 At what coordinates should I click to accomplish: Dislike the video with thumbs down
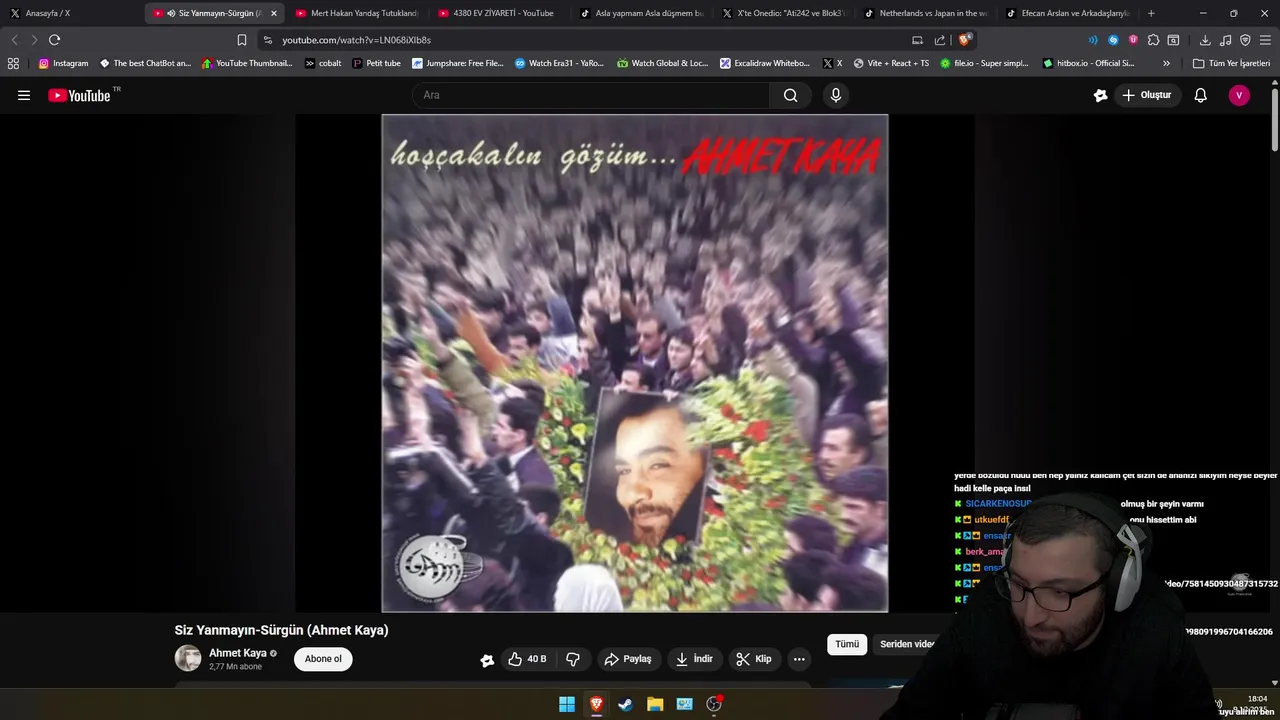573,659
